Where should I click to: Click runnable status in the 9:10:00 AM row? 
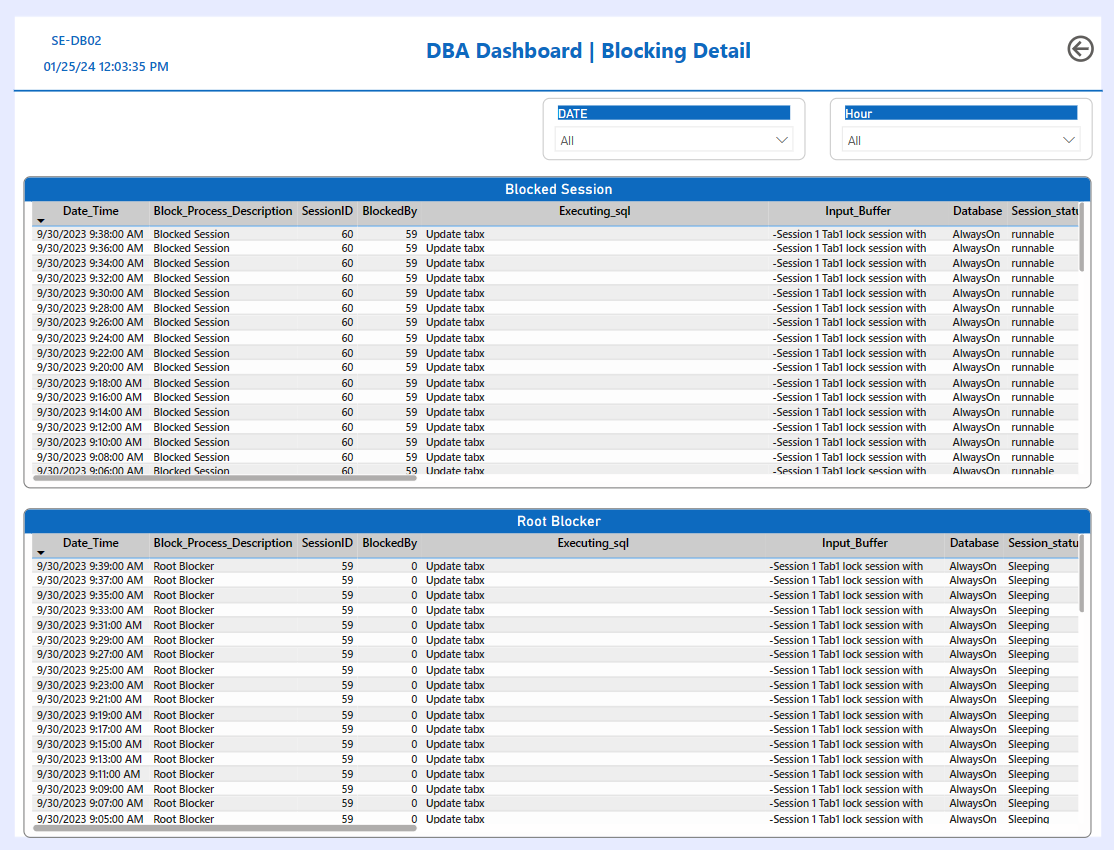point(1032,442)
